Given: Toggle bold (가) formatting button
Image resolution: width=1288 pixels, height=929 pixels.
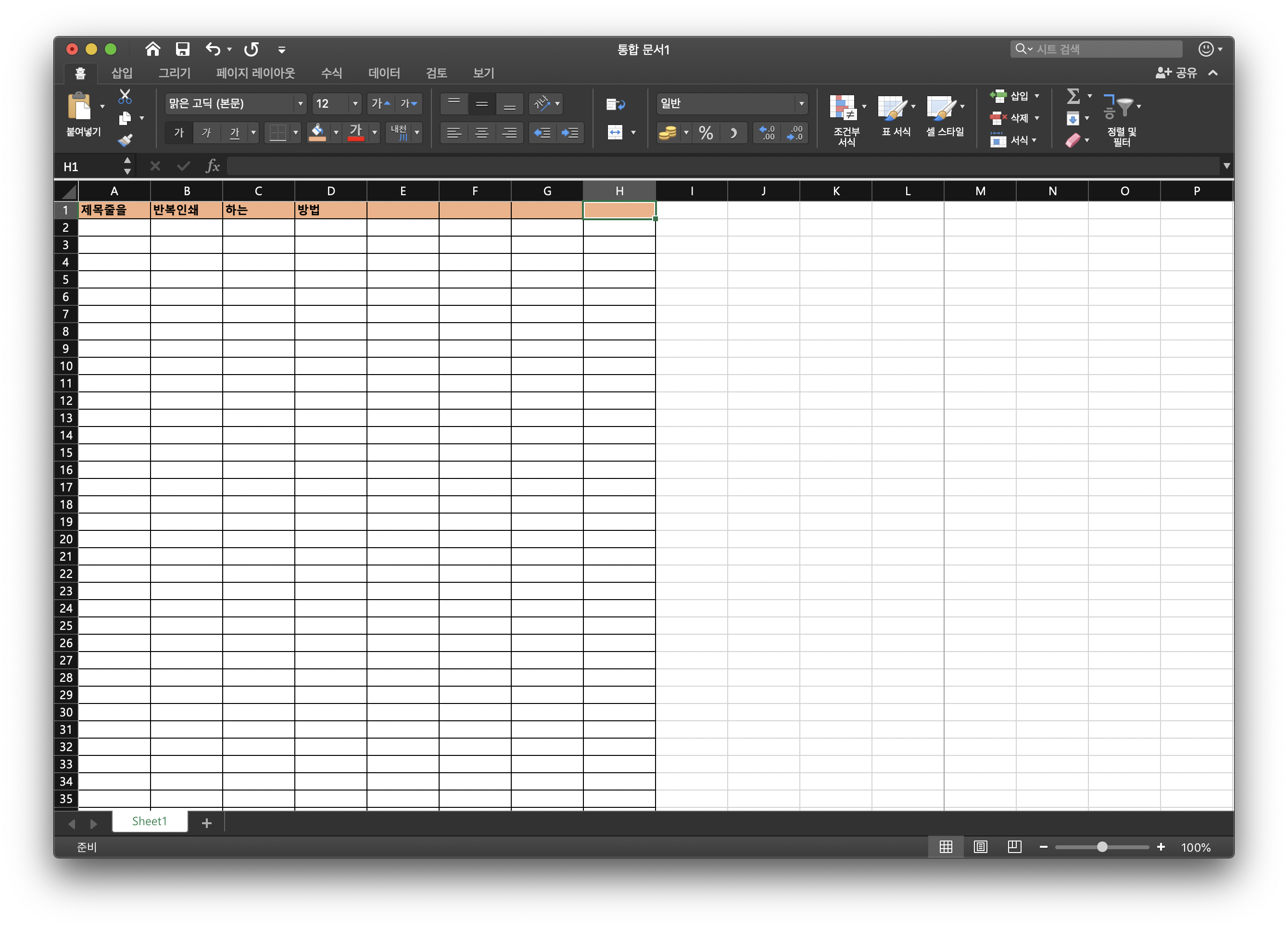Looking at the screenshot, I should point(179,133).
